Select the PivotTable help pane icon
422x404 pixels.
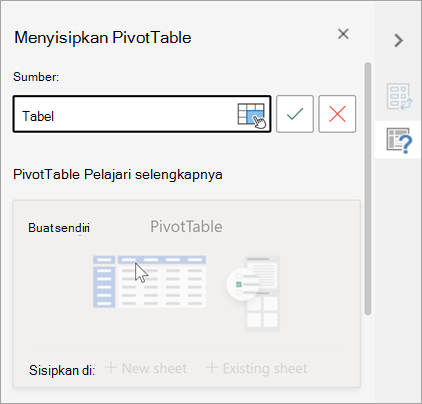pyautogui.click(x=399, y=140)
